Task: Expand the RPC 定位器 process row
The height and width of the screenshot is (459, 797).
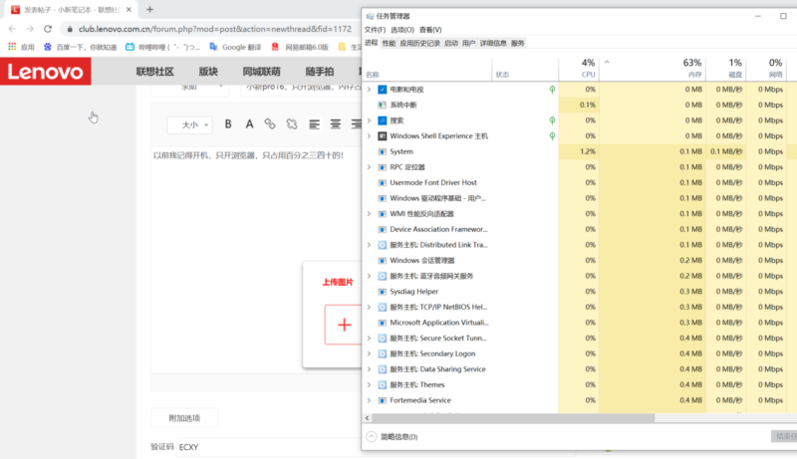Action: (x=369, y=167)
